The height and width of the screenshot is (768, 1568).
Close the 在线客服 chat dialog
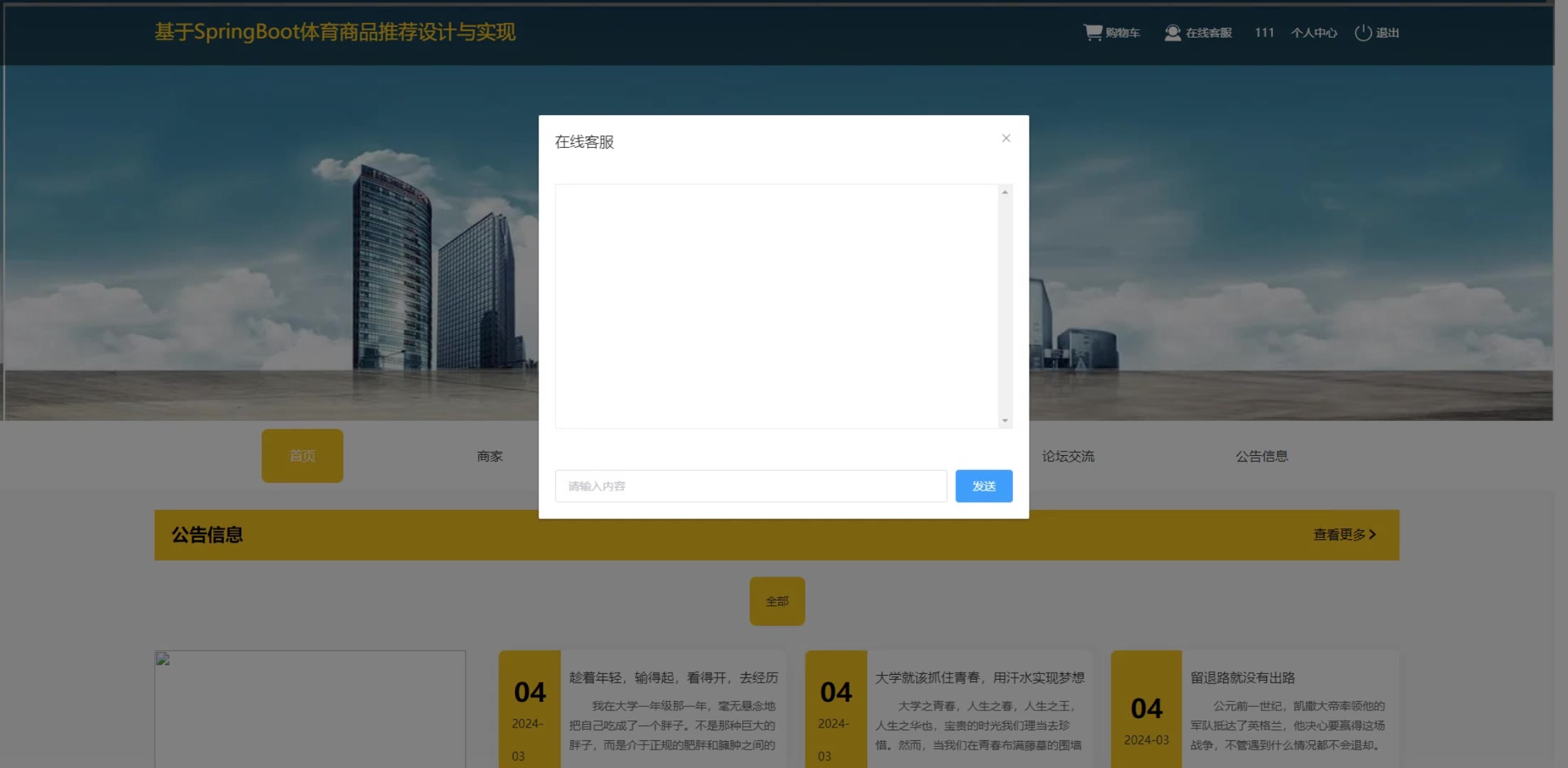point(1005,138)
